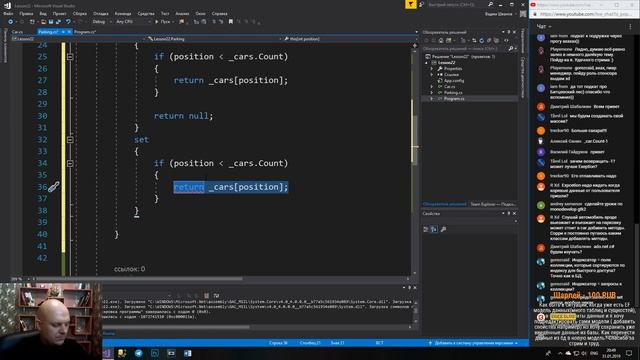Click the Output window horizontal scrollbar
Screen dimensions: 640x360
click(257, 327)
